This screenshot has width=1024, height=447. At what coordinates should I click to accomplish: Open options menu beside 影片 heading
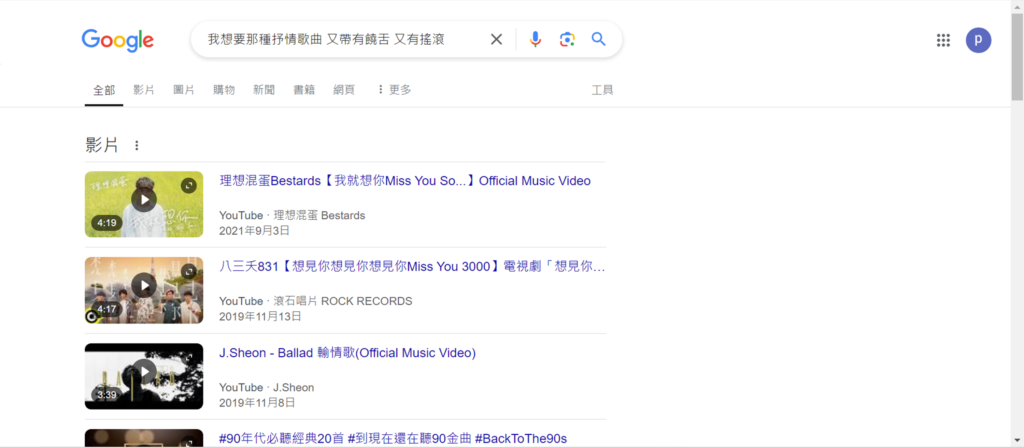(x=137, y=146)
